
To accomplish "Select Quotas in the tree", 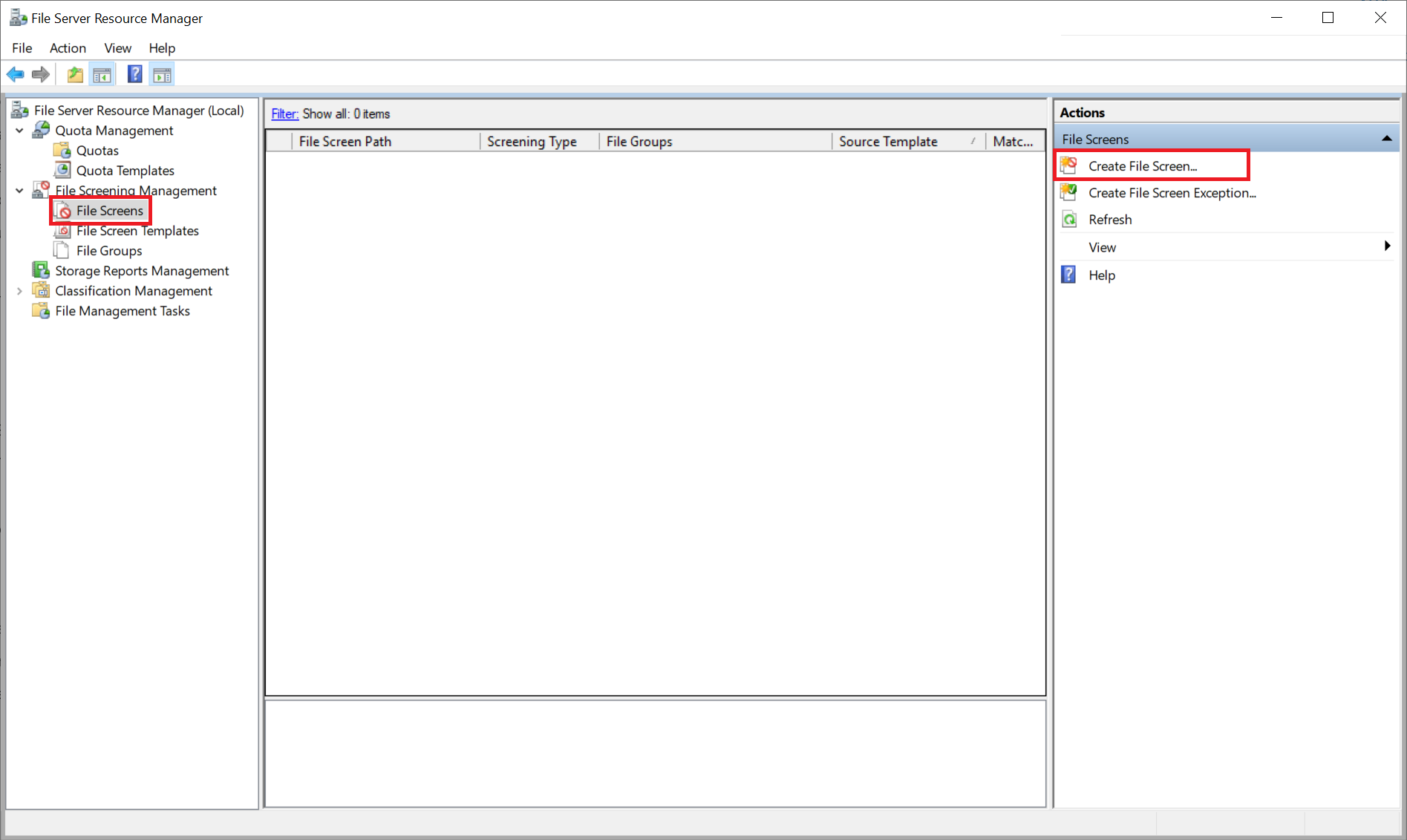I will [97, 151].
